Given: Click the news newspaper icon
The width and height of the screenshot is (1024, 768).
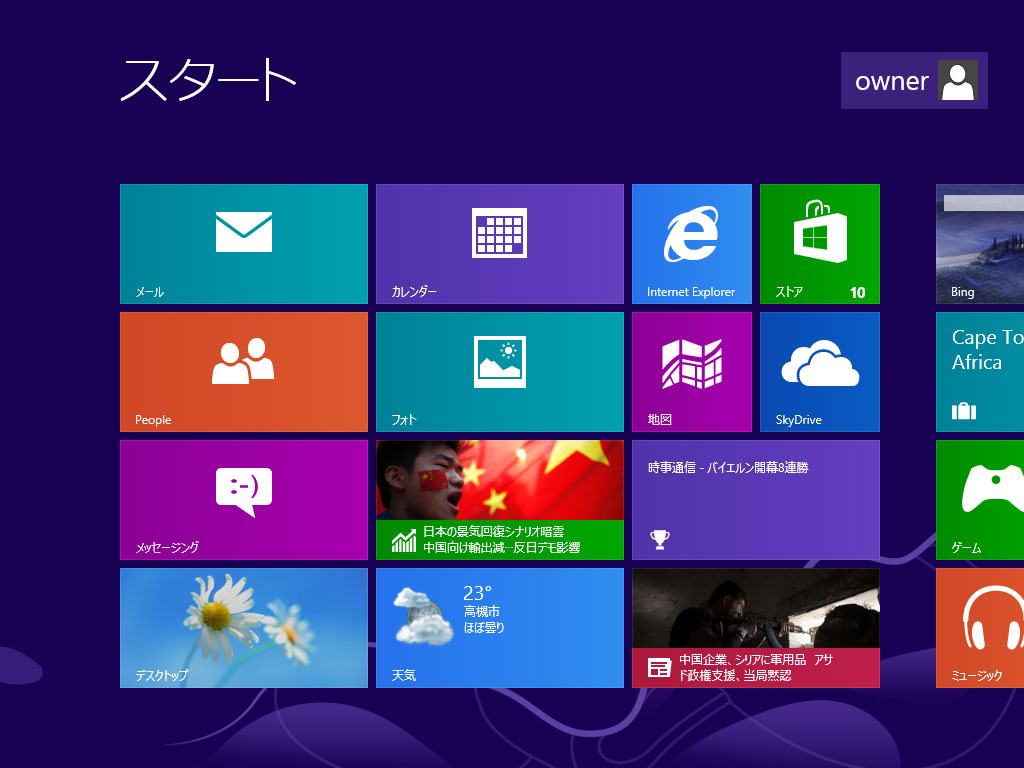Looking at the screenshot, I should 659,667.
